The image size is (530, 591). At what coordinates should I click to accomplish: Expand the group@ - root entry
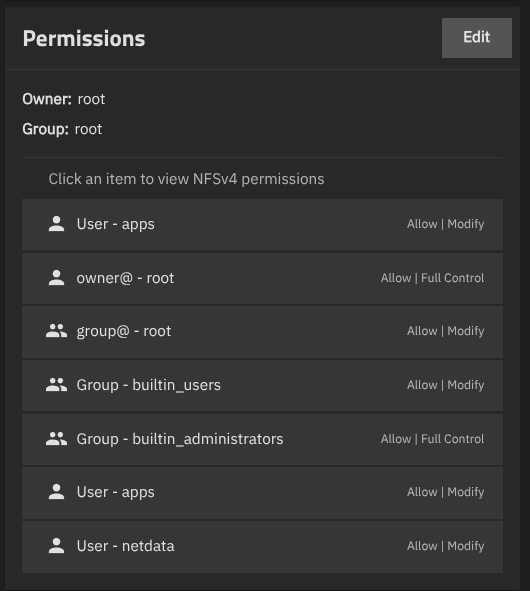click(x=262, y=332)
